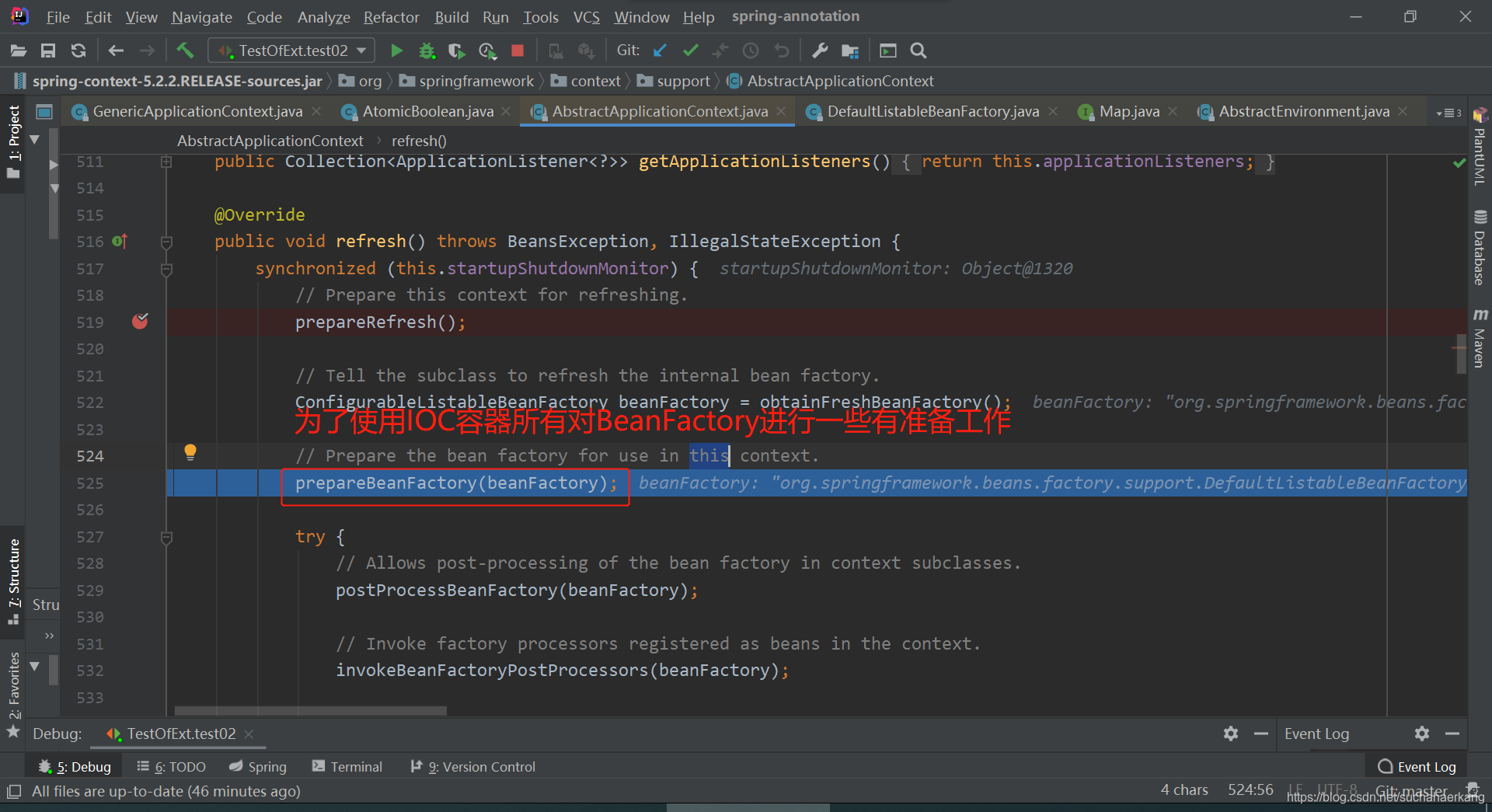This screenshot has width=1492, height=812.
Task: Click the Save All disk icon
Action: pos(48,51)
